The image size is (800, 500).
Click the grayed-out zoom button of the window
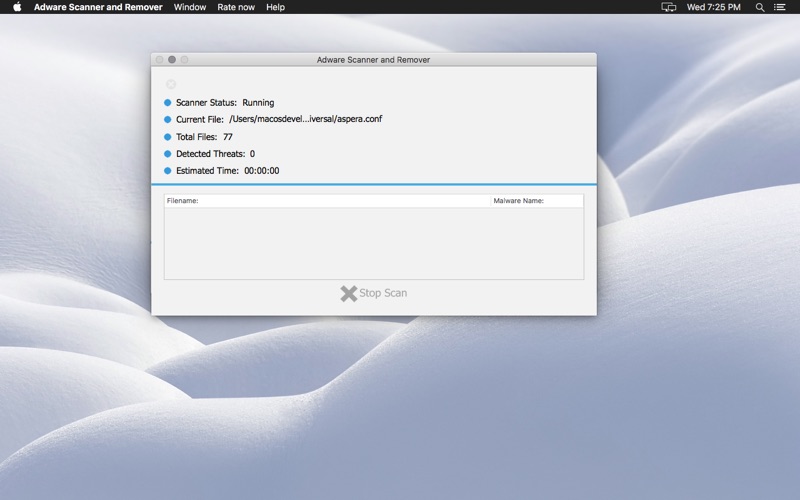(184, 60)
